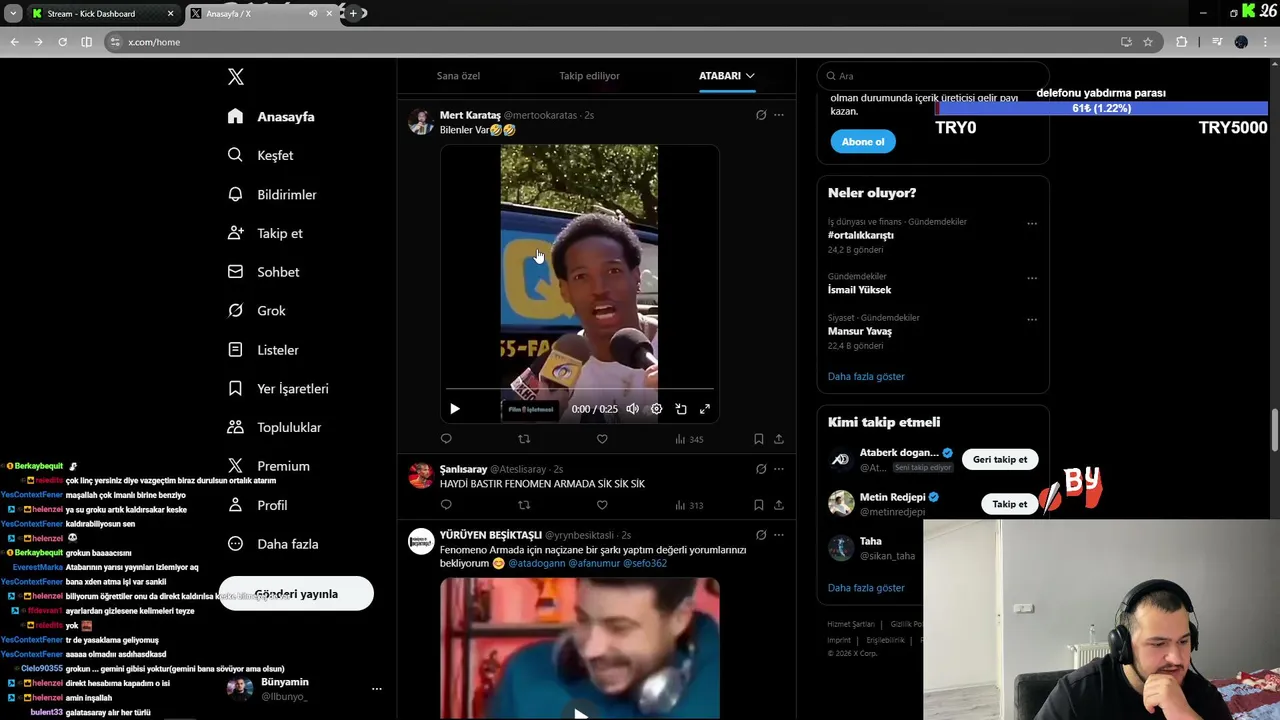
Task: Show more follow suggestions link
Action: pos(866,588)
